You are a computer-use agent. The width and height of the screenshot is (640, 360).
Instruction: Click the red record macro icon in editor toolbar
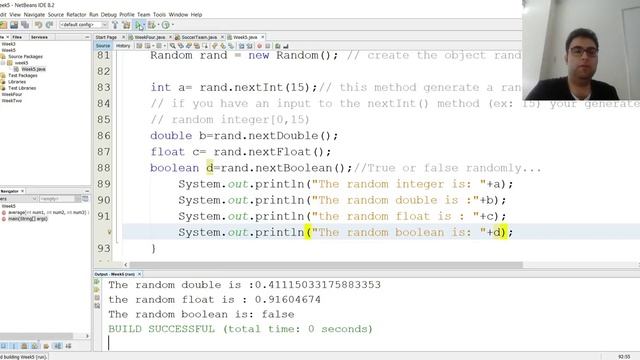pos(259,46)
